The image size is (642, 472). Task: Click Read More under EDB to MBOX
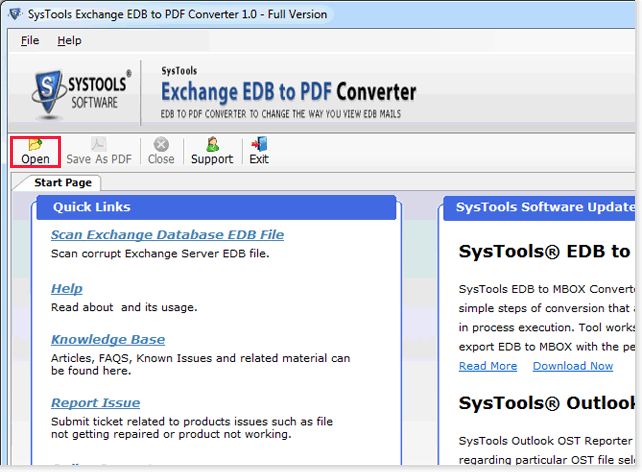tap(488, 366)
